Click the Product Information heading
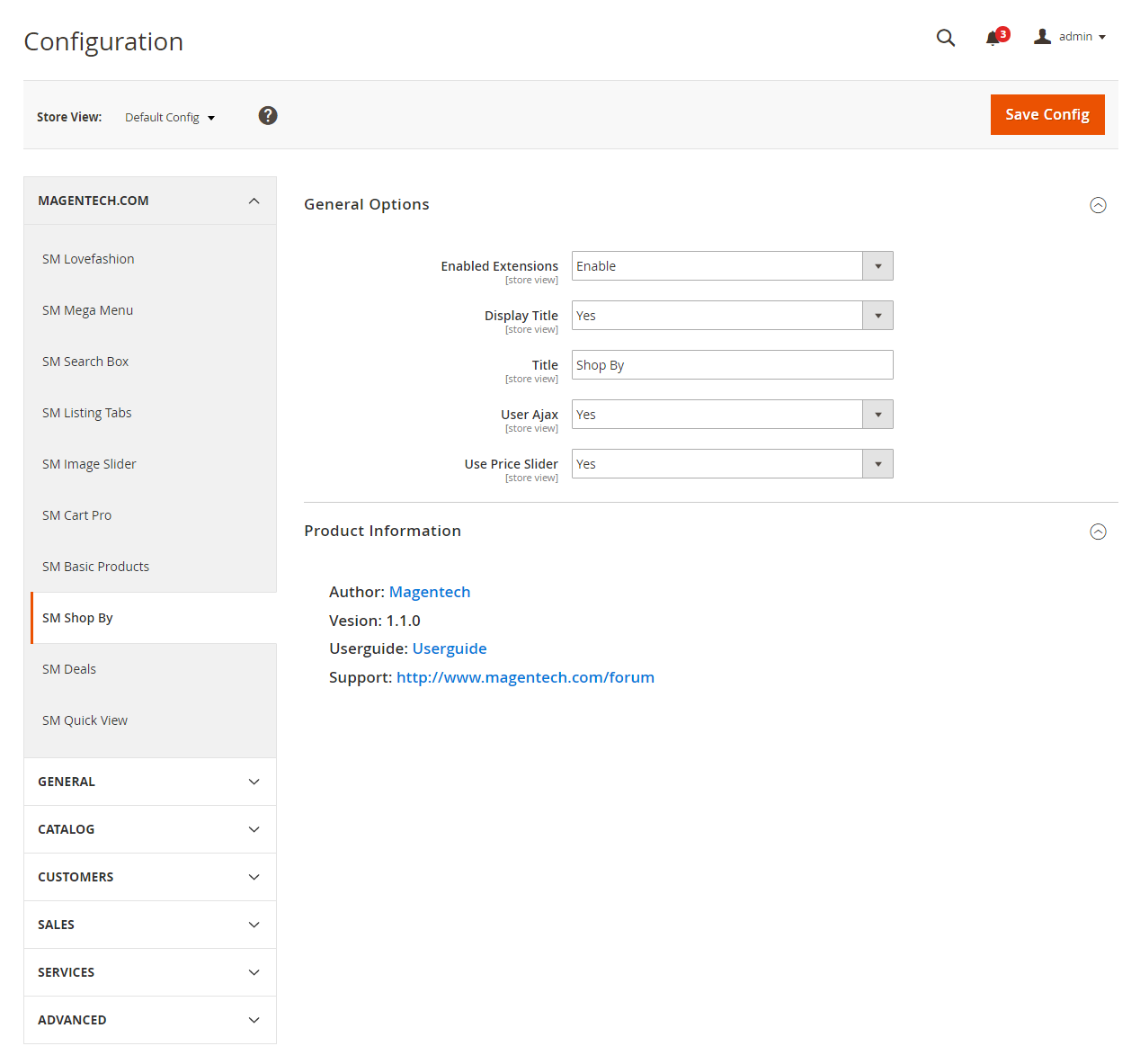The width and height of the screenshot is (1140, 1064). (382, 531)
